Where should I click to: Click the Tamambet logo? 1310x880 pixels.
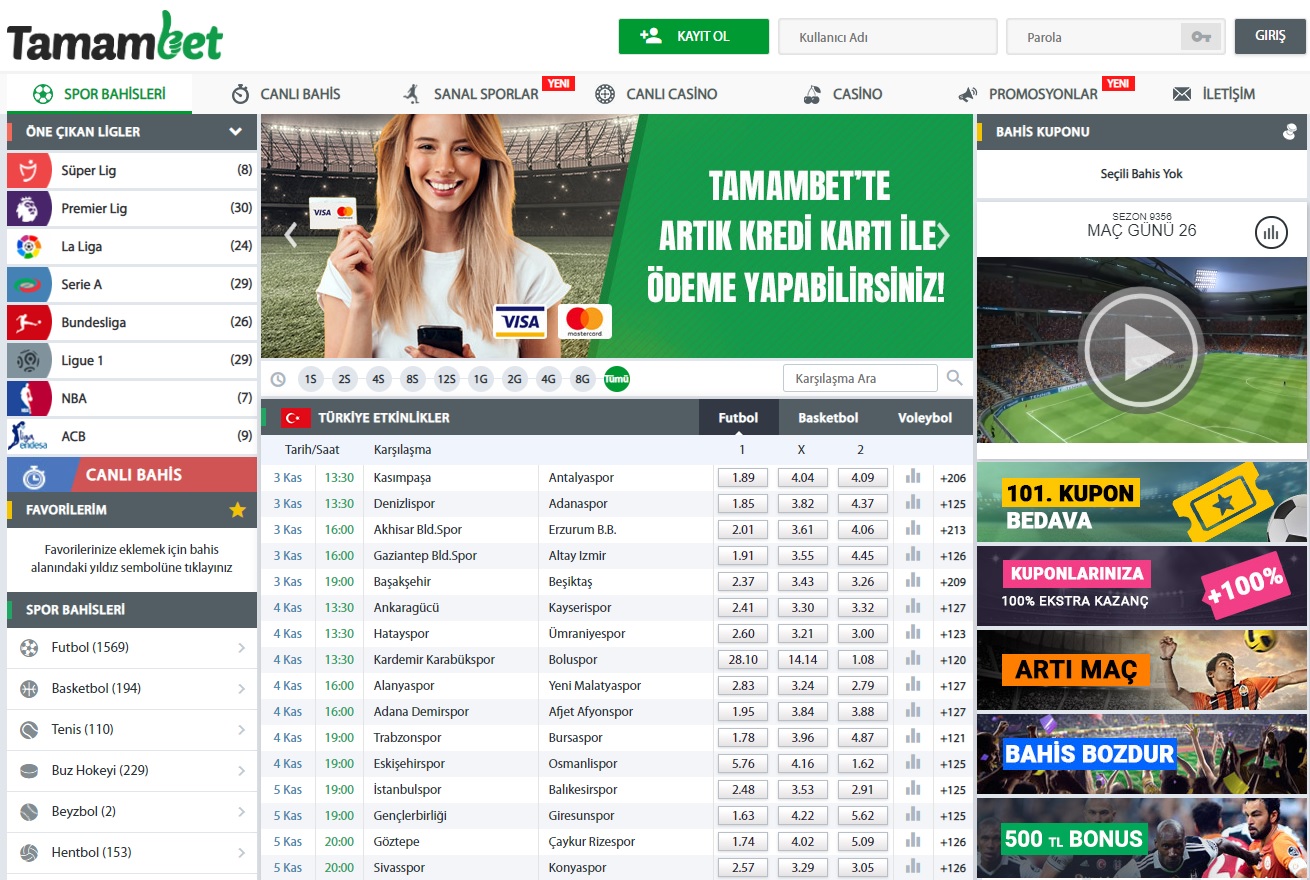click(x=115, y=38)
